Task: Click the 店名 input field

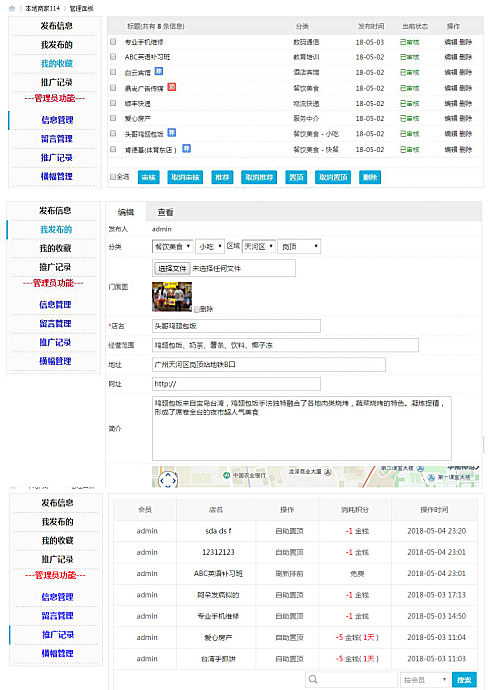Action: coord(236,326)
